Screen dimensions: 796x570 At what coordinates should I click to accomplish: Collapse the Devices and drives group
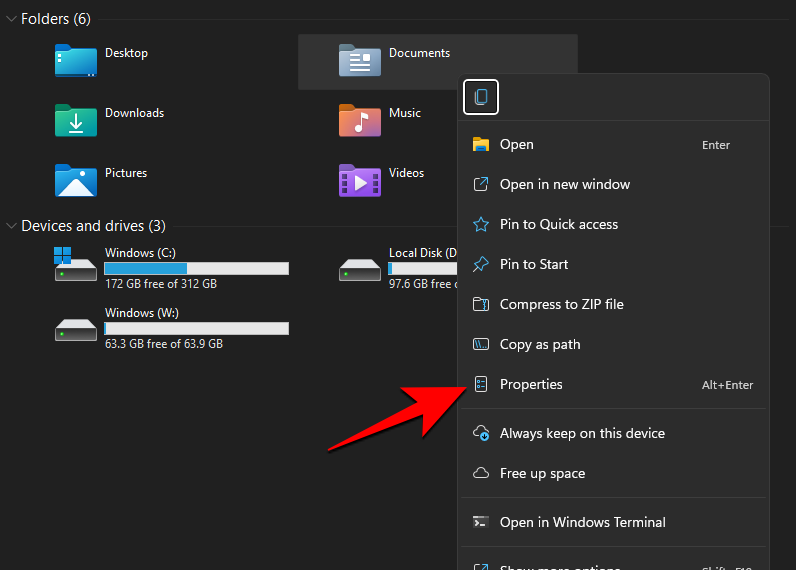point(11,226)
